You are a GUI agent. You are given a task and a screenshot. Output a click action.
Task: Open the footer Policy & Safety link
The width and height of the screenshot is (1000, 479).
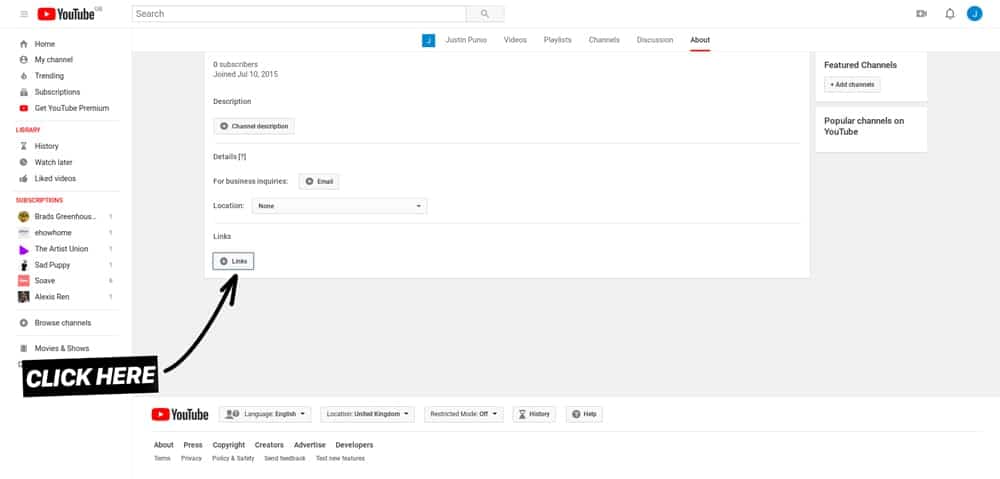click(233, 459)
